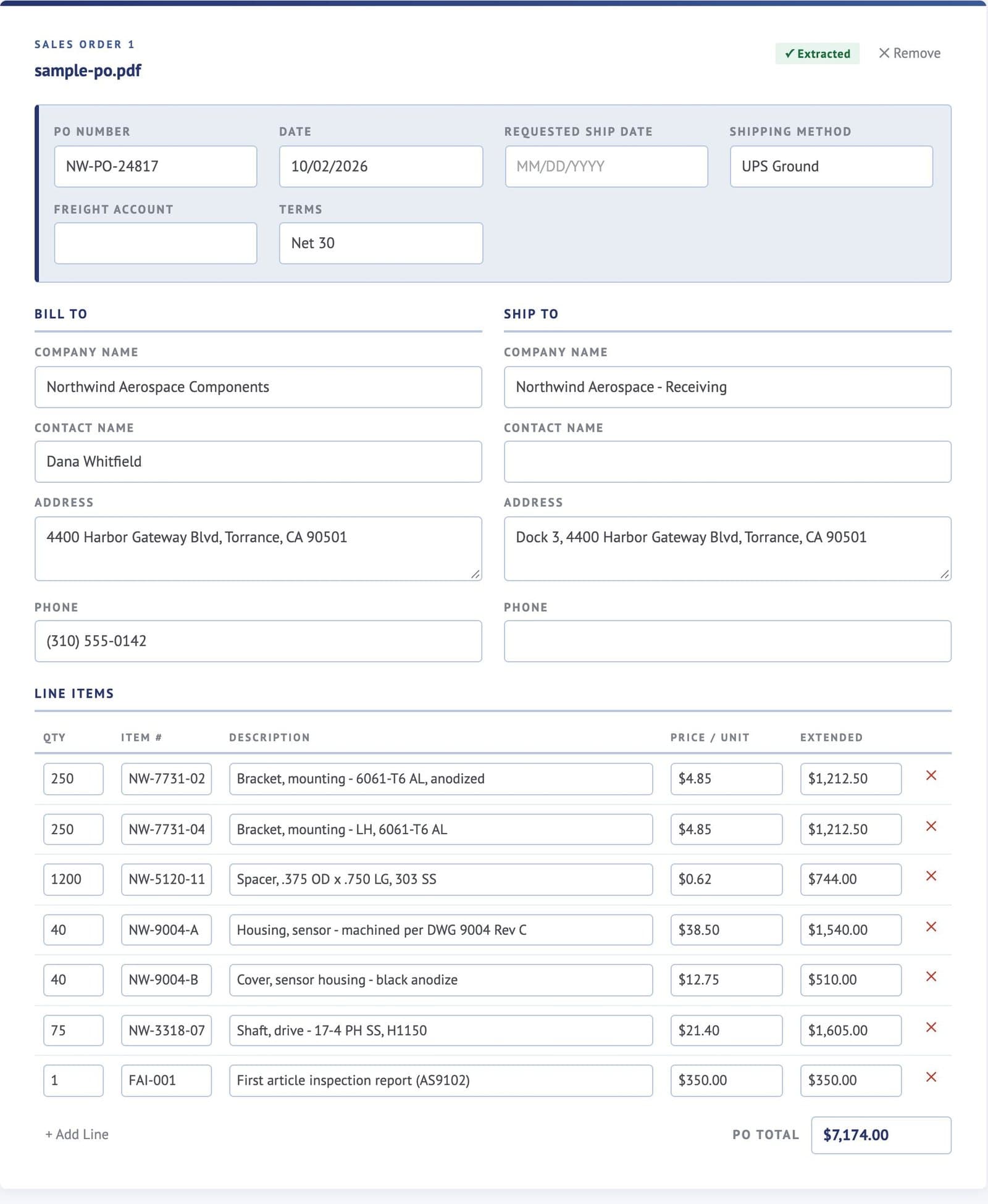This screenshot has height=1204, width=988.
Task: Delete the NW-9004-B cover line
Action: 931,977
